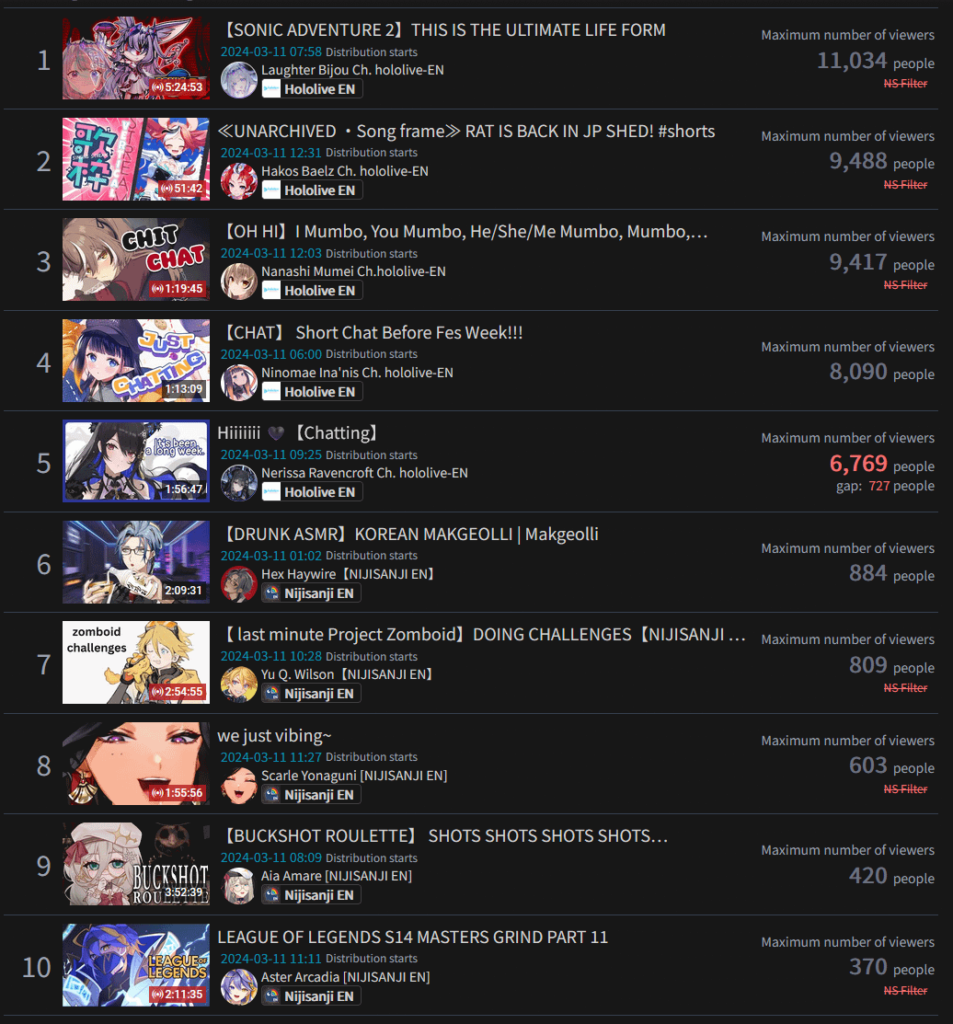Viewport: 953px width, 1024px height.
Task: Click Aster Arcadia avatar icon
Action: (238, 987)
